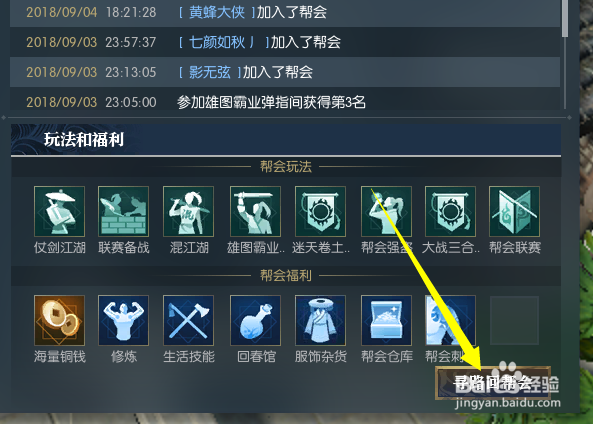Click player name 影无弦 in log
This screenshot has width=593, height=424.
pyautogui.click(x=210, y=72)
